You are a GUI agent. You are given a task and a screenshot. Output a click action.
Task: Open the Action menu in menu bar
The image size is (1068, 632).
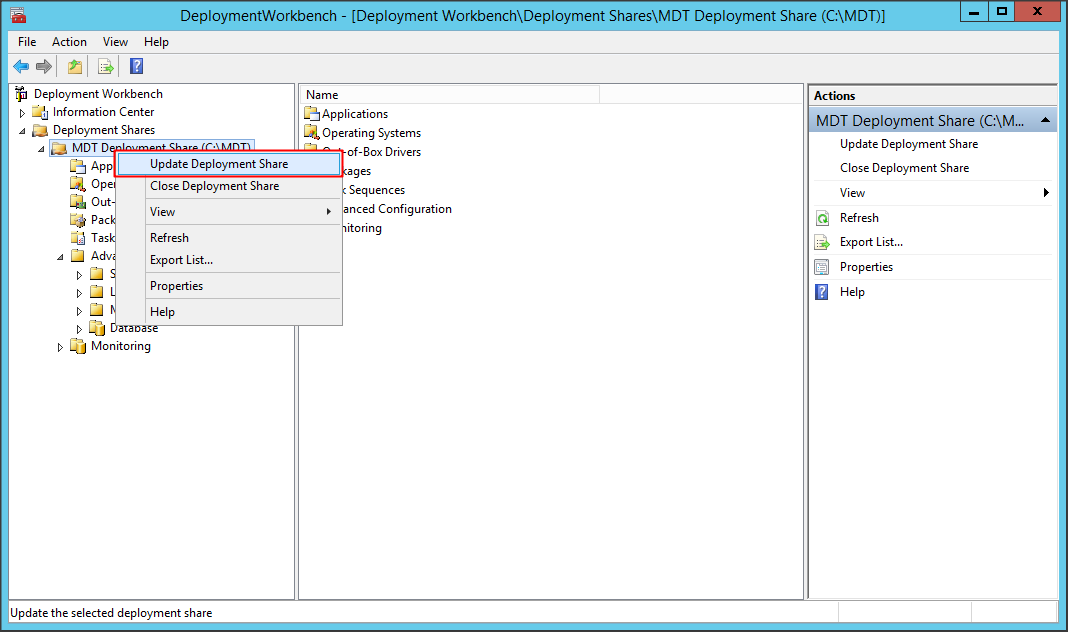(x=69, y=42)
